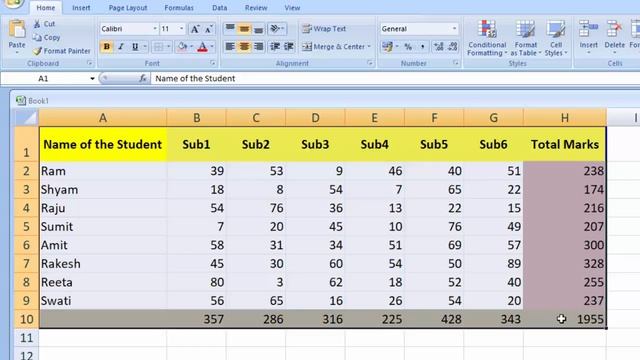Open the Font dialog launcher
Screen dimensions: 640x360
point(213,63)
